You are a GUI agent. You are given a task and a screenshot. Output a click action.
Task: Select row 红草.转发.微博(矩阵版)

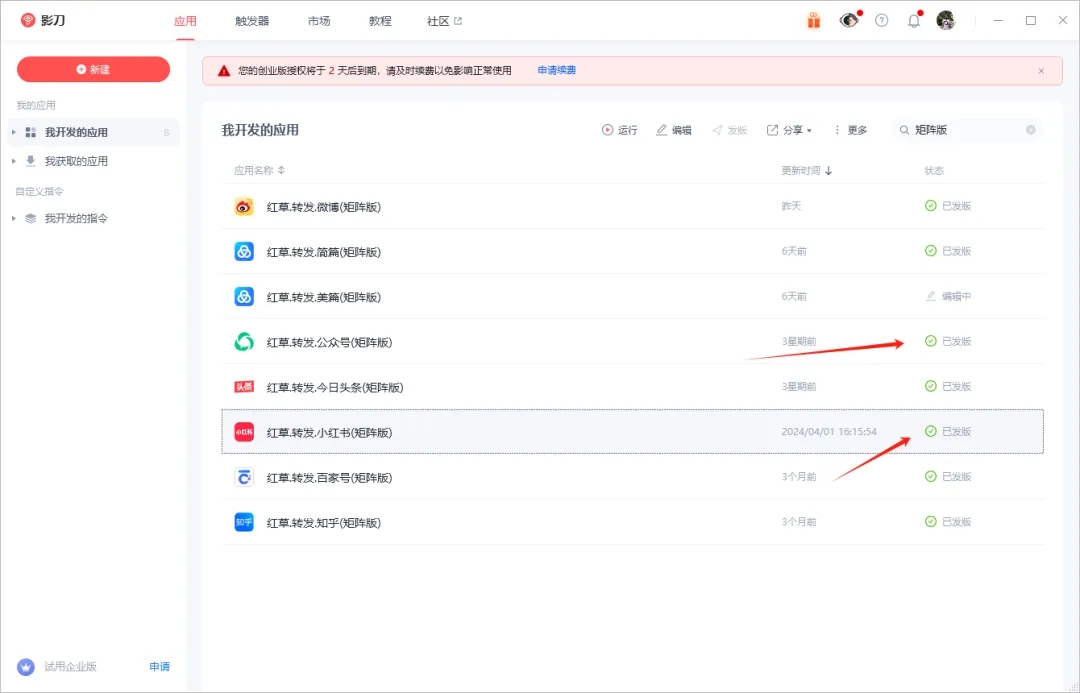point(632,207)
